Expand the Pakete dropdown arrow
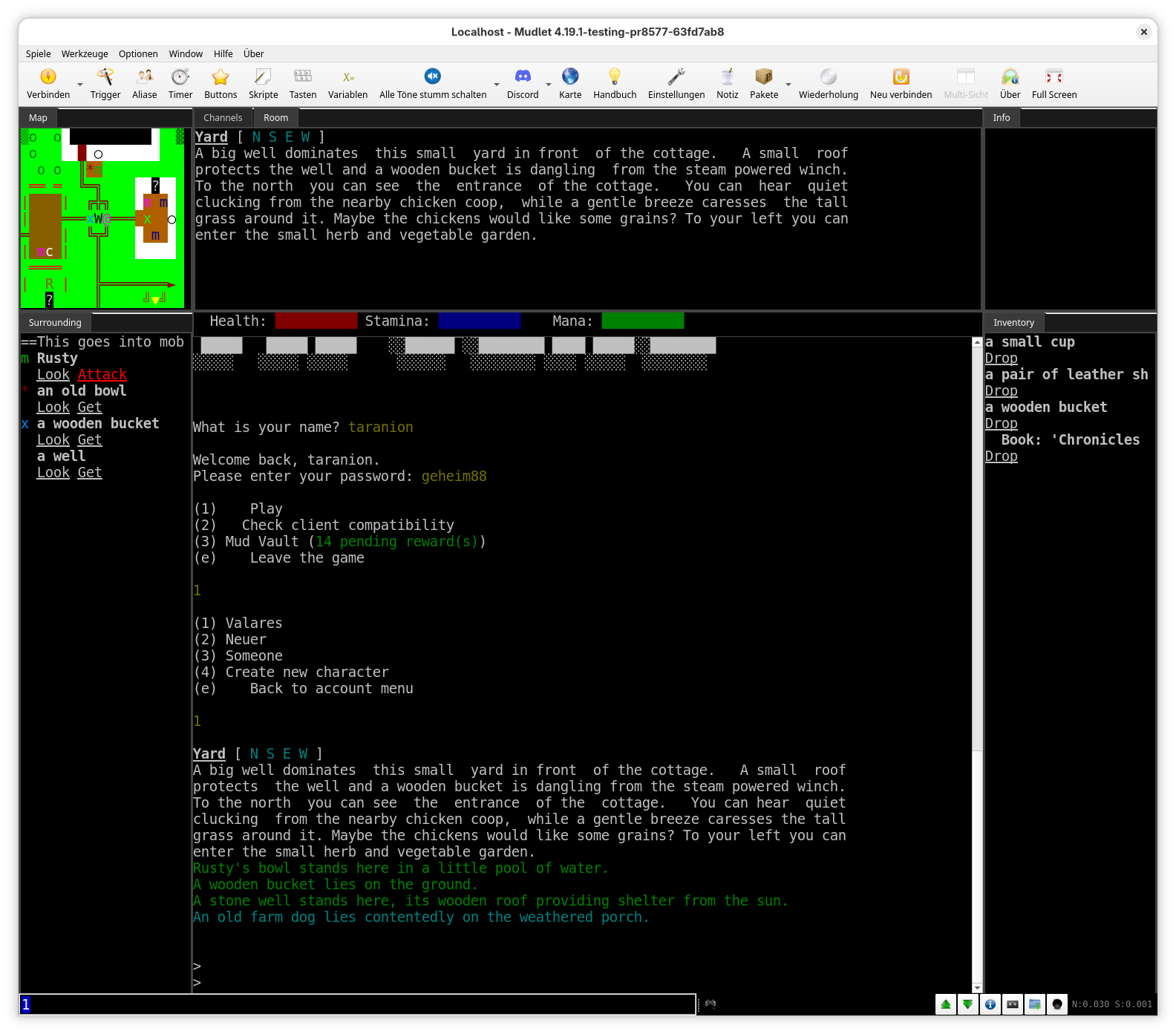The width and height of the screenshot is (1176, 1034). pyautogui.click(x=788, y=85)
